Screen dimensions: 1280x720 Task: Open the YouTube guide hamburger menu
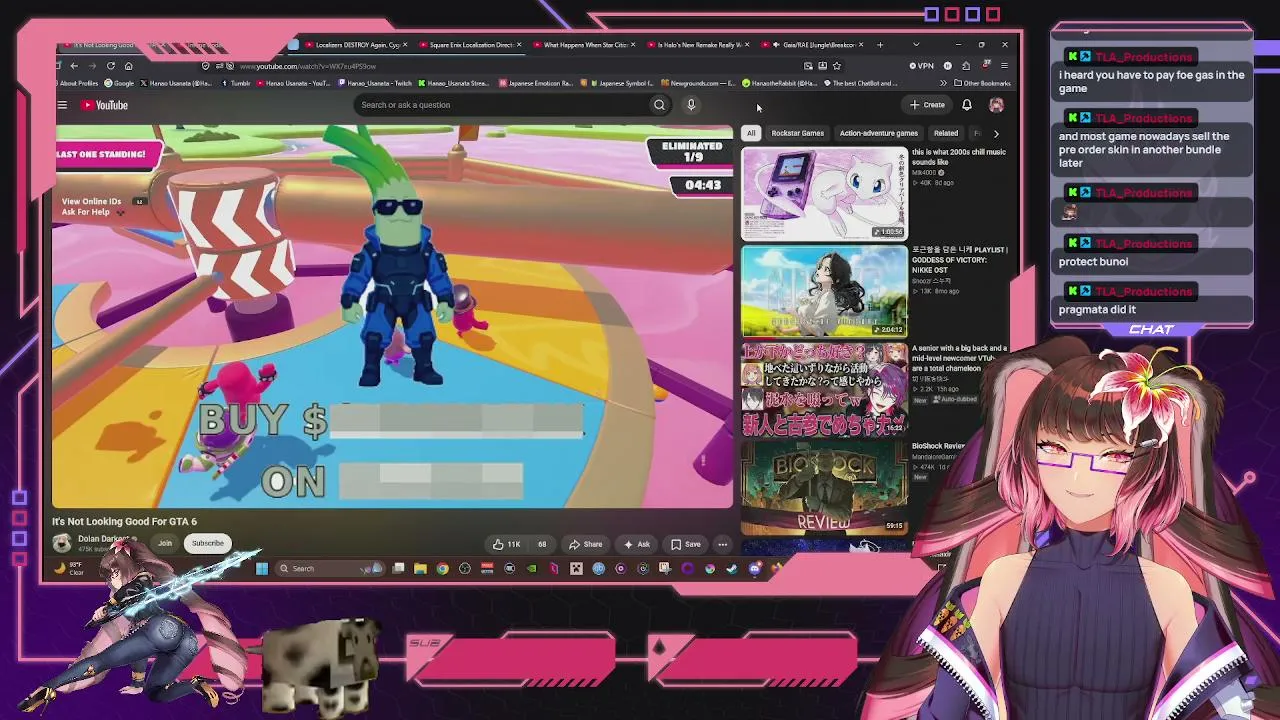pyautogui.click(x=62, y=105)
